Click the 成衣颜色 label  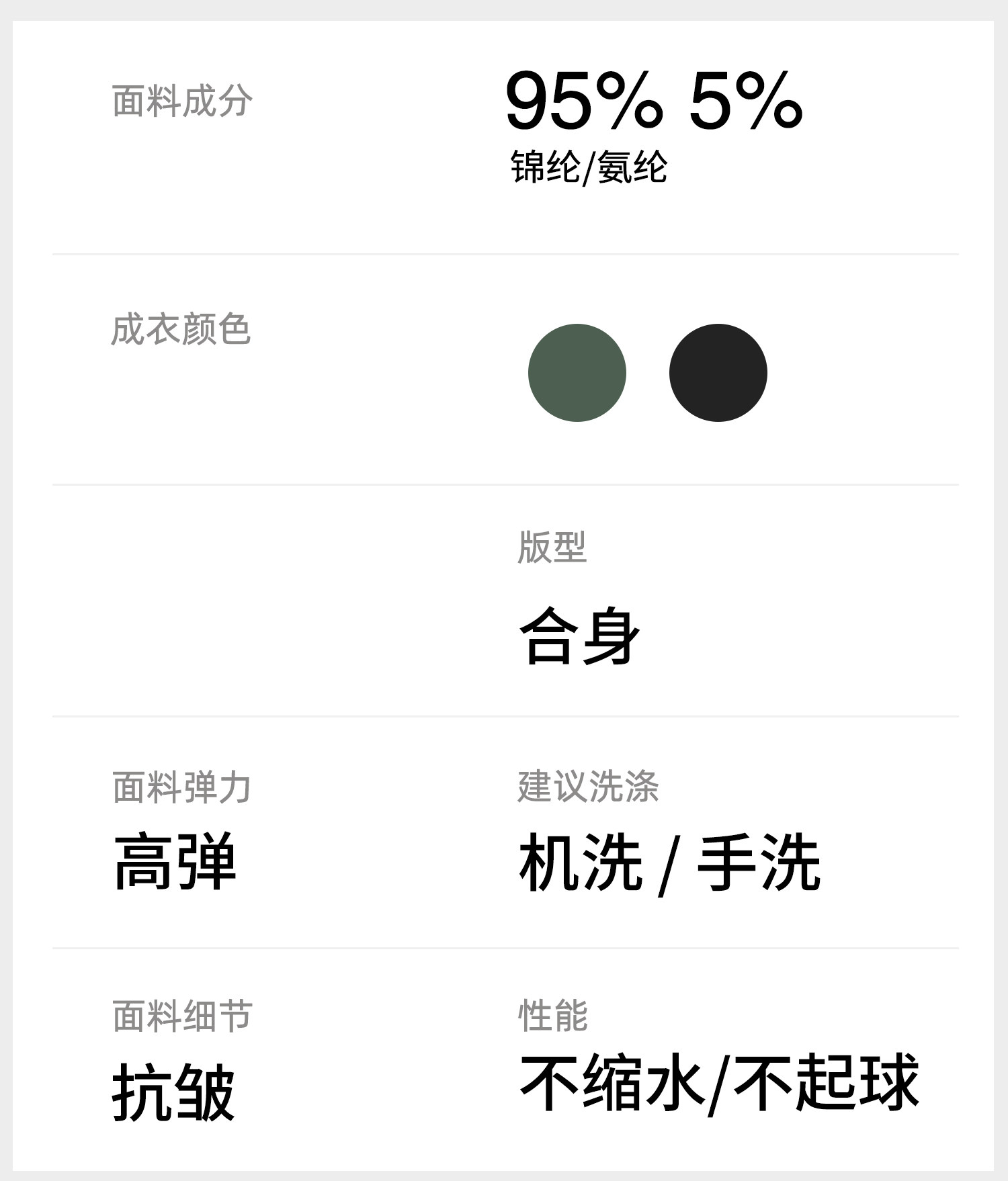coord(181,329)
